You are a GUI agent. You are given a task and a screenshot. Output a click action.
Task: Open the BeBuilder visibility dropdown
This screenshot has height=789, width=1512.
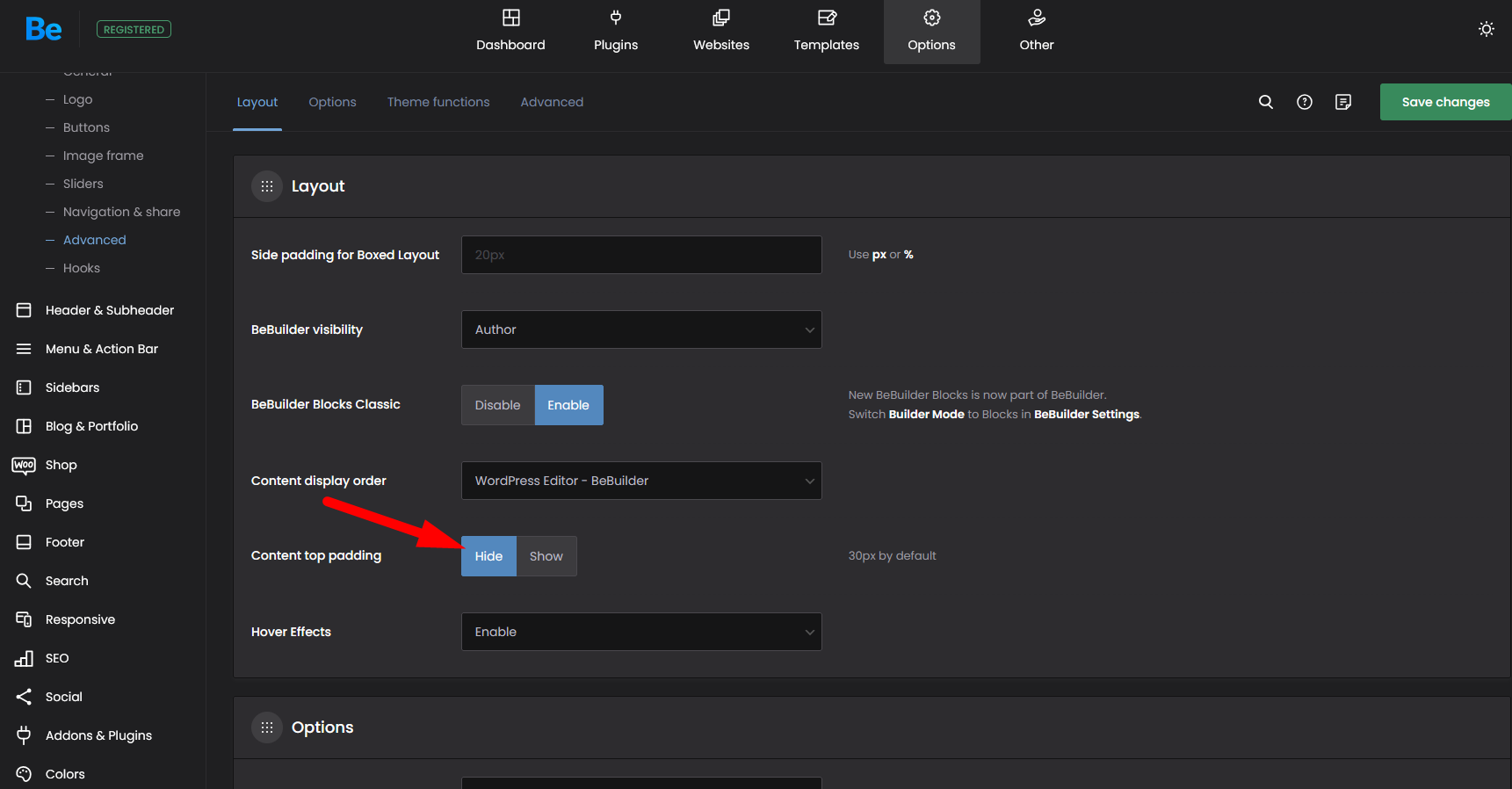pos(641,329)
